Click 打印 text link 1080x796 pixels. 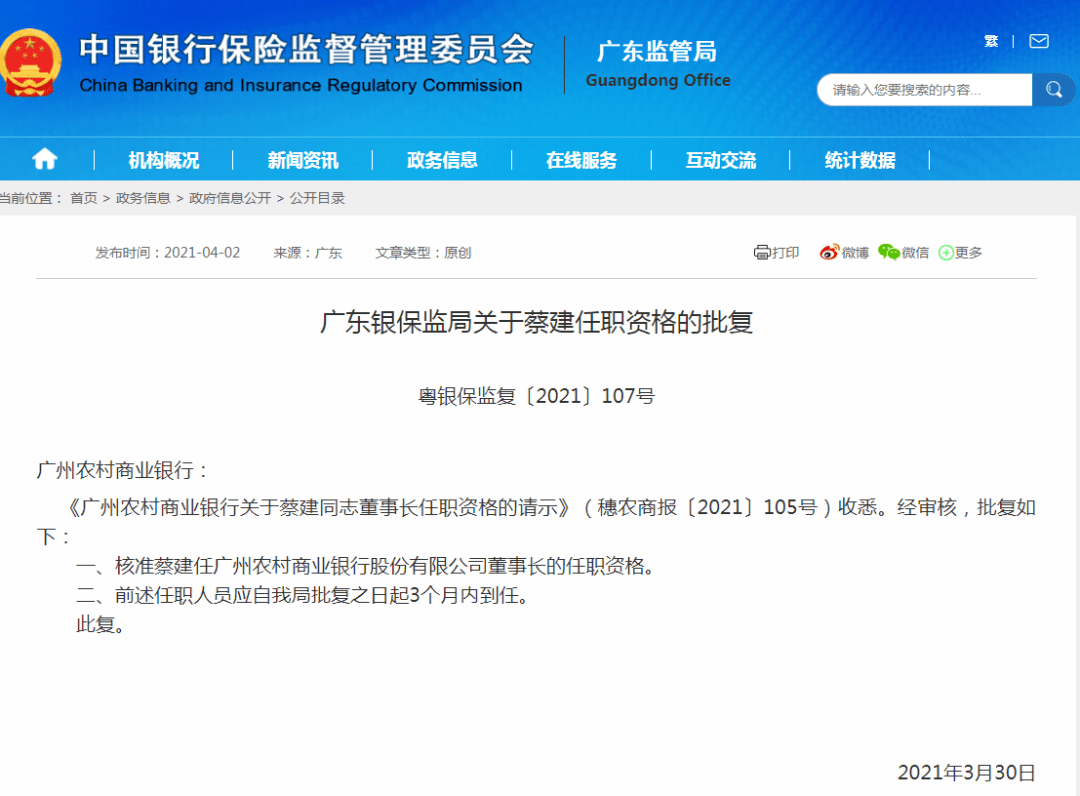click(786, 253)
